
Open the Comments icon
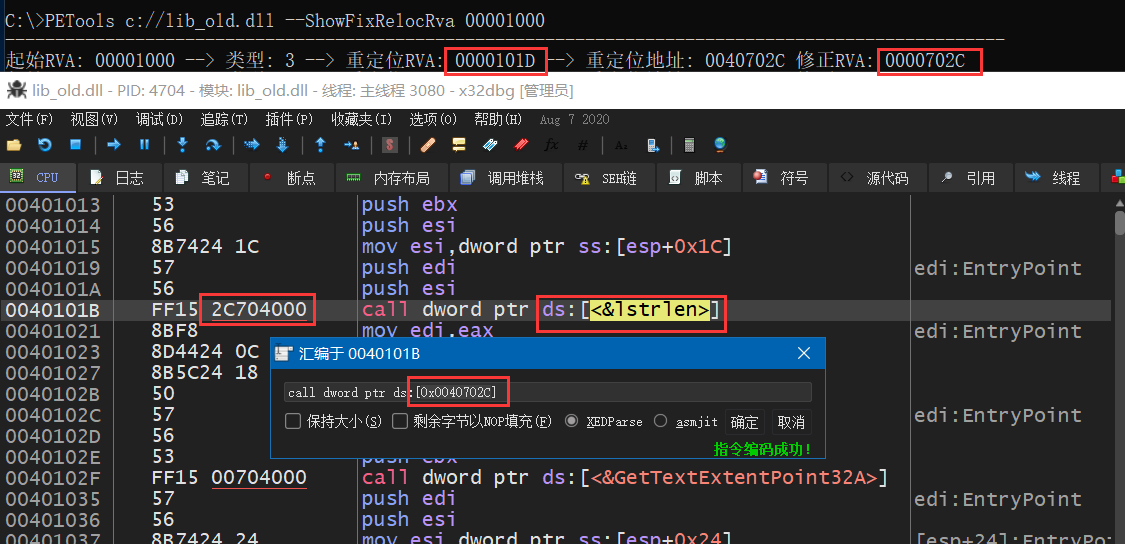(x=459, y=145)
